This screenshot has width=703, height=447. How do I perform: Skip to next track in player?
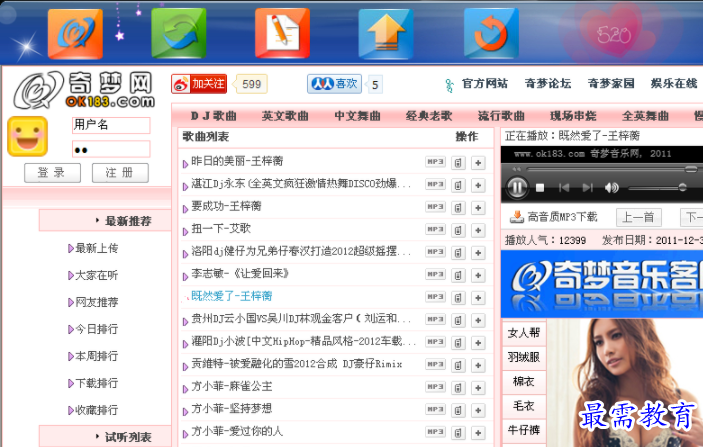click(587, 187)
